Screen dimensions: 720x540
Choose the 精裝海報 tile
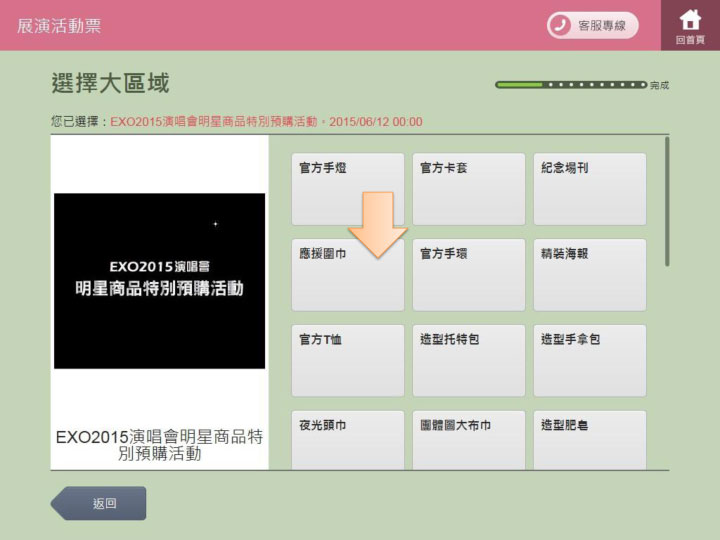coord(590,275)
